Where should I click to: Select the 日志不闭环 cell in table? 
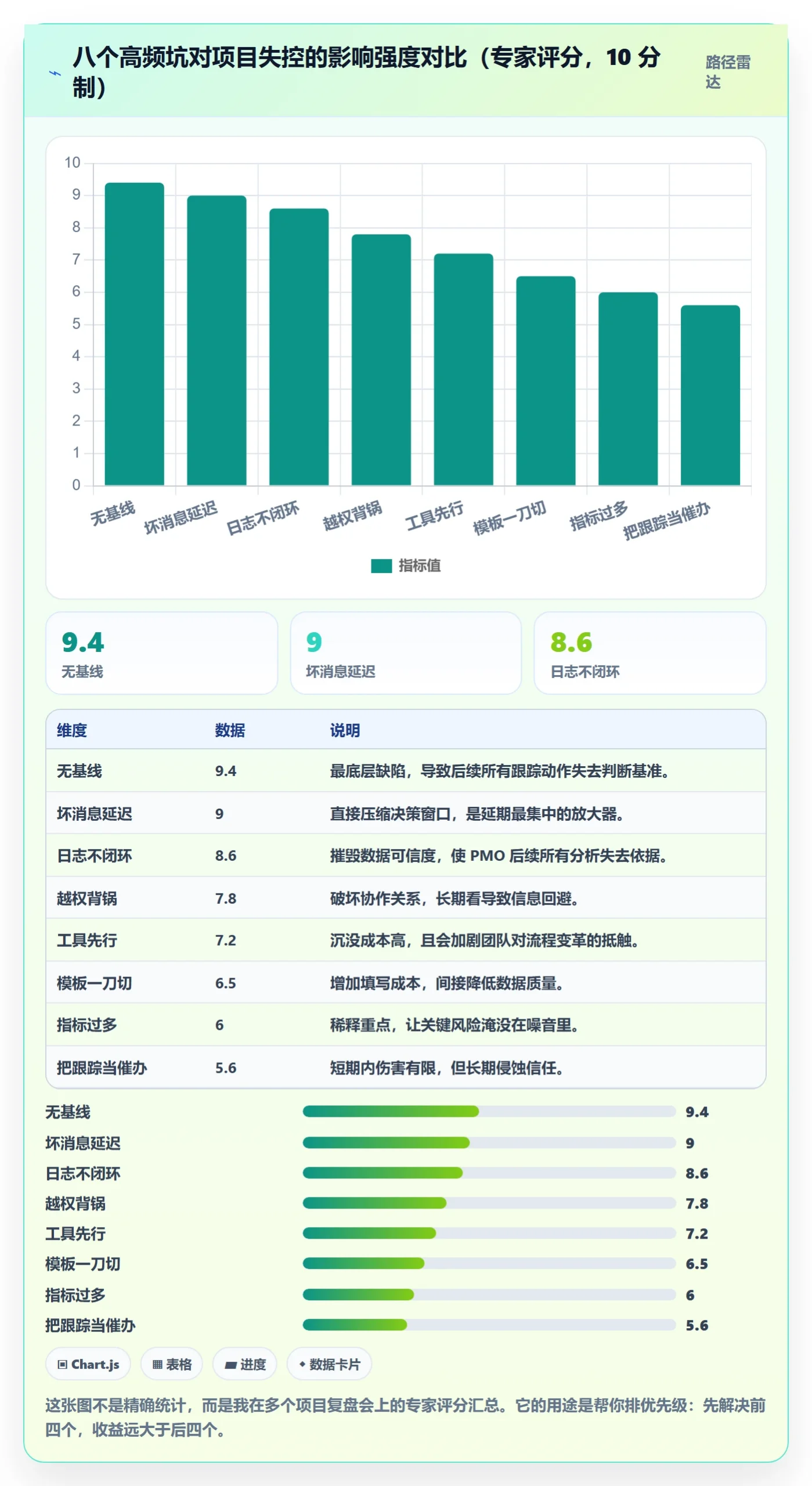click(x=95, y=856)
